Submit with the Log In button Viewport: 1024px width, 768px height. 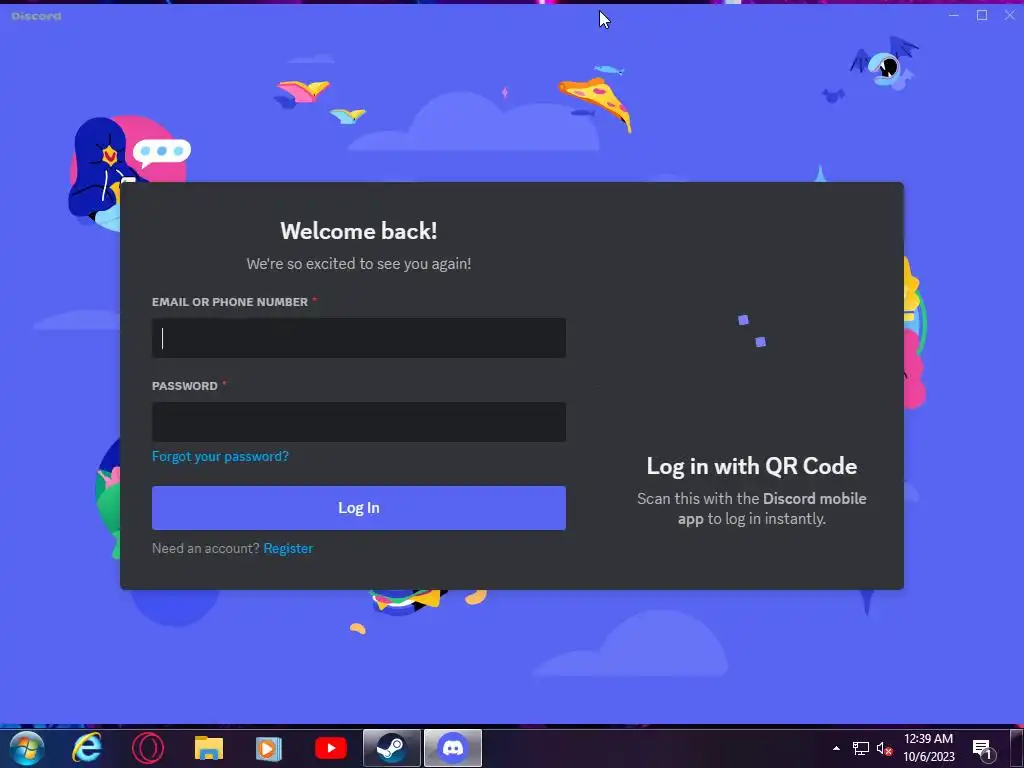359,507
